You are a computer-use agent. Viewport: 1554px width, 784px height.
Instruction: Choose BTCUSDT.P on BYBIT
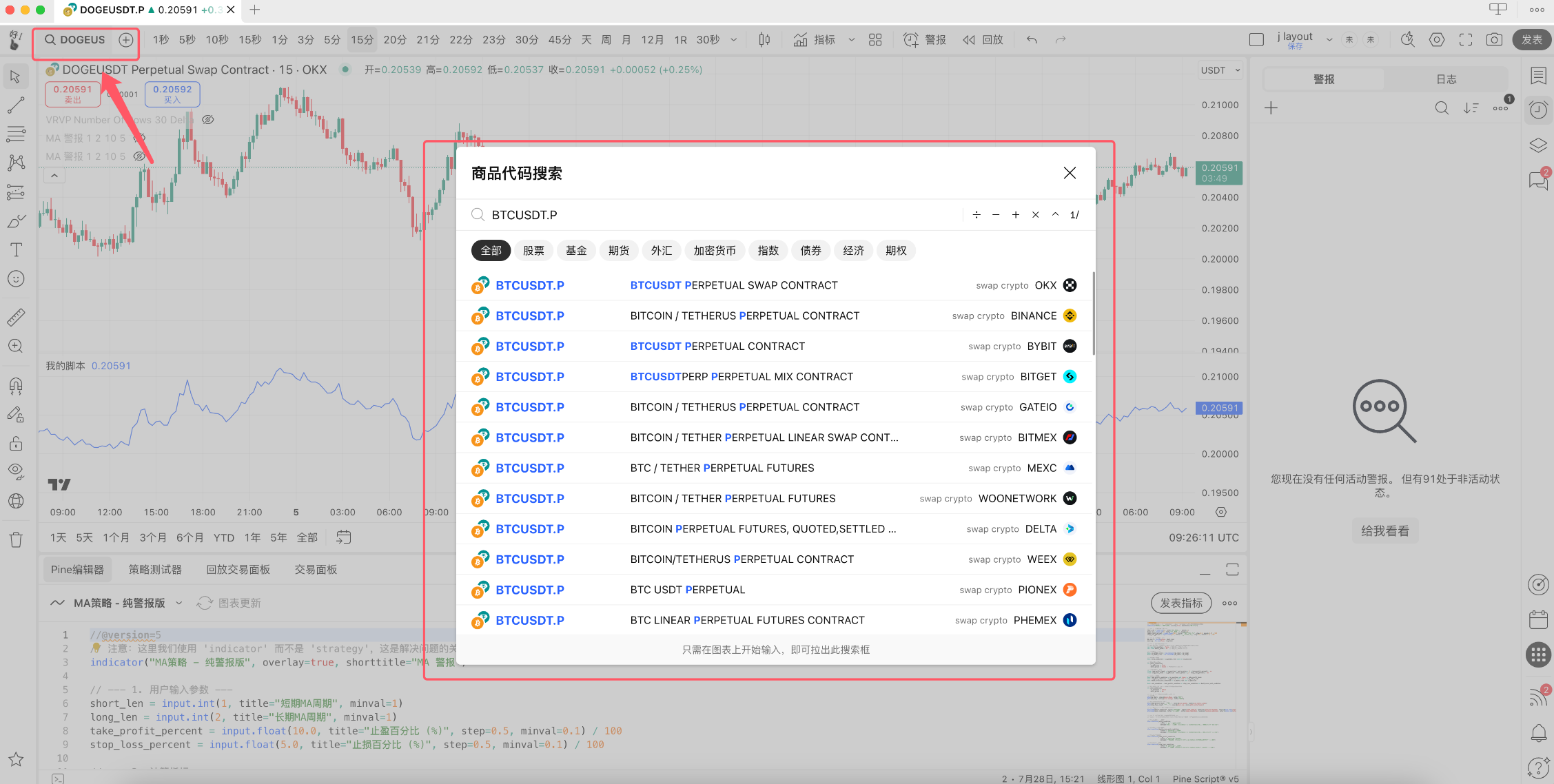click(775, 346)
